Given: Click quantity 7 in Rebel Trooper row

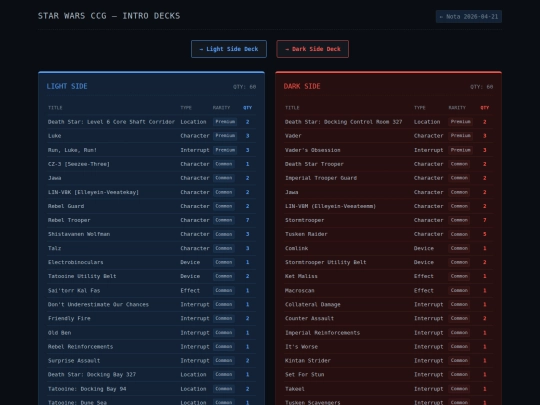Looking at the screenshot, I should (247, 220).
